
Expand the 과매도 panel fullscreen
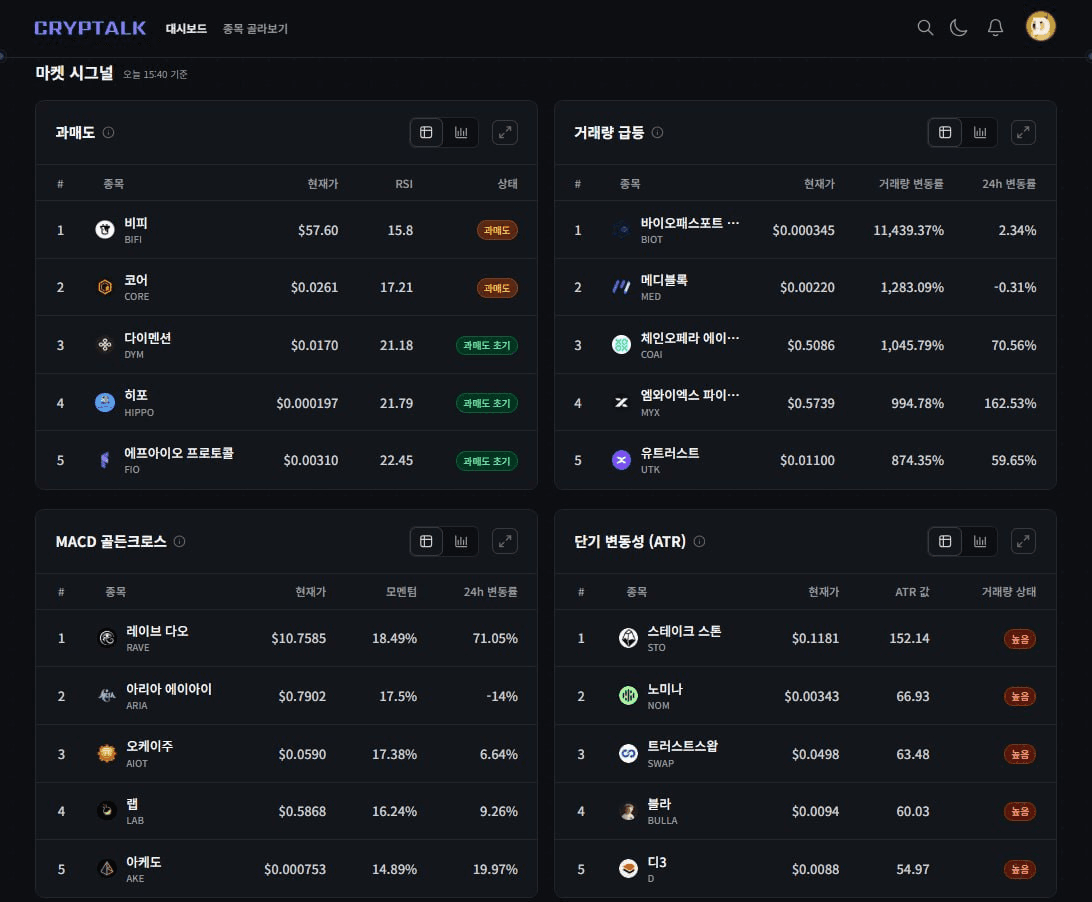click(505, 132)
